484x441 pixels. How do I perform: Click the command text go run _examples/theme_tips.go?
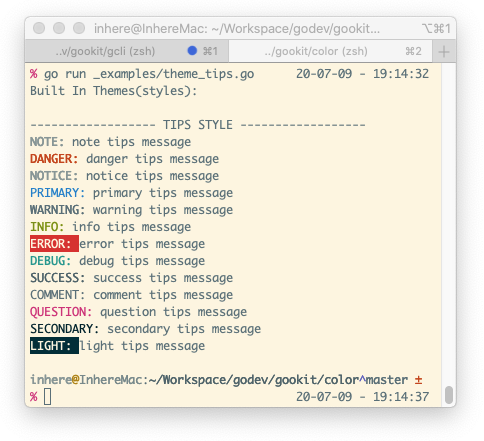(149, 74)
